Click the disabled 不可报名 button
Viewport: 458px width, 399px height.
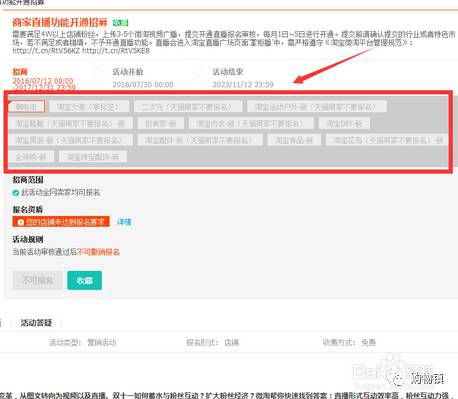pos(37,280)
